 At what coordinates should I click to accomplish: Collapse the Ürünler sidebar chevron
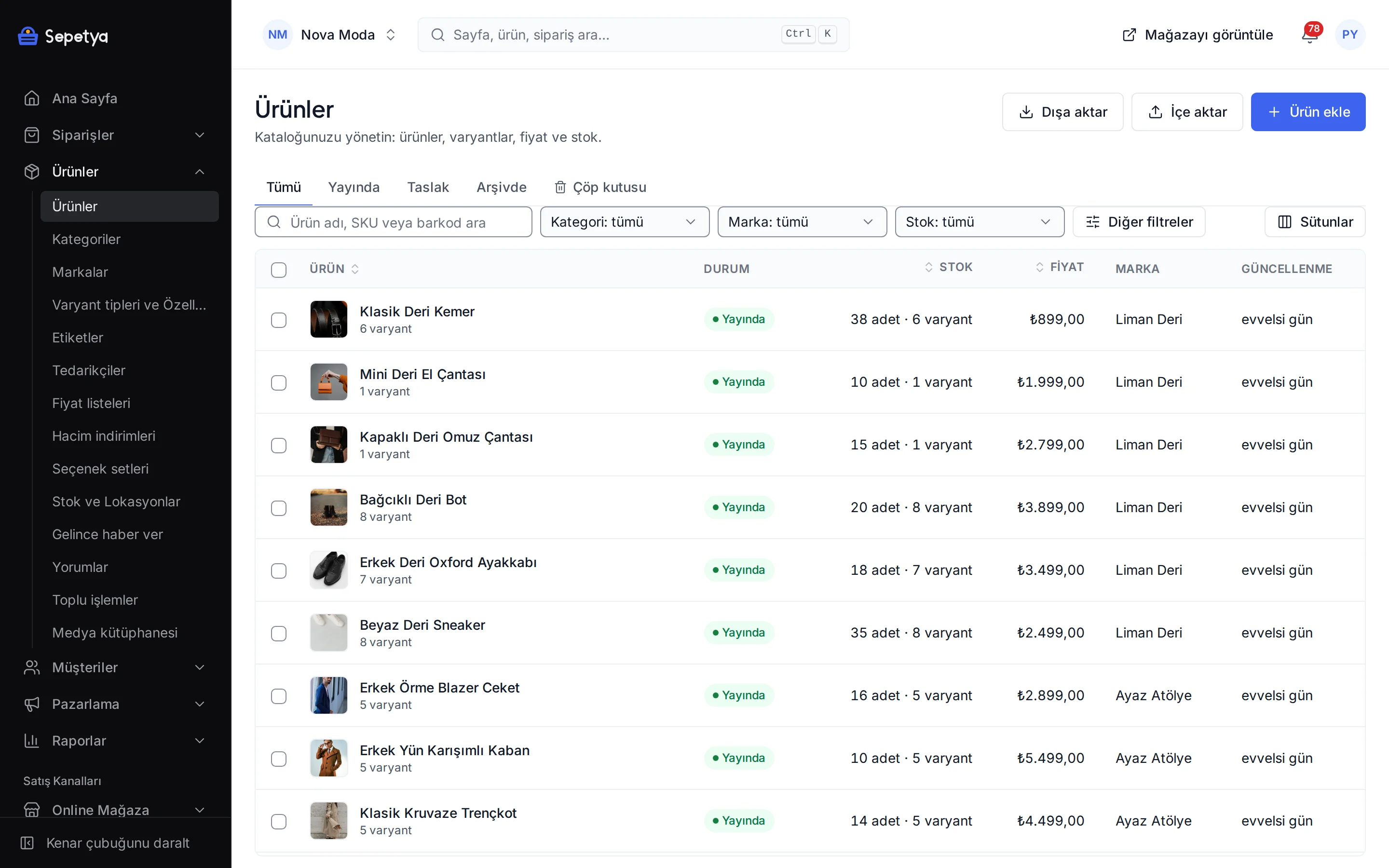(x=200, y=172)
